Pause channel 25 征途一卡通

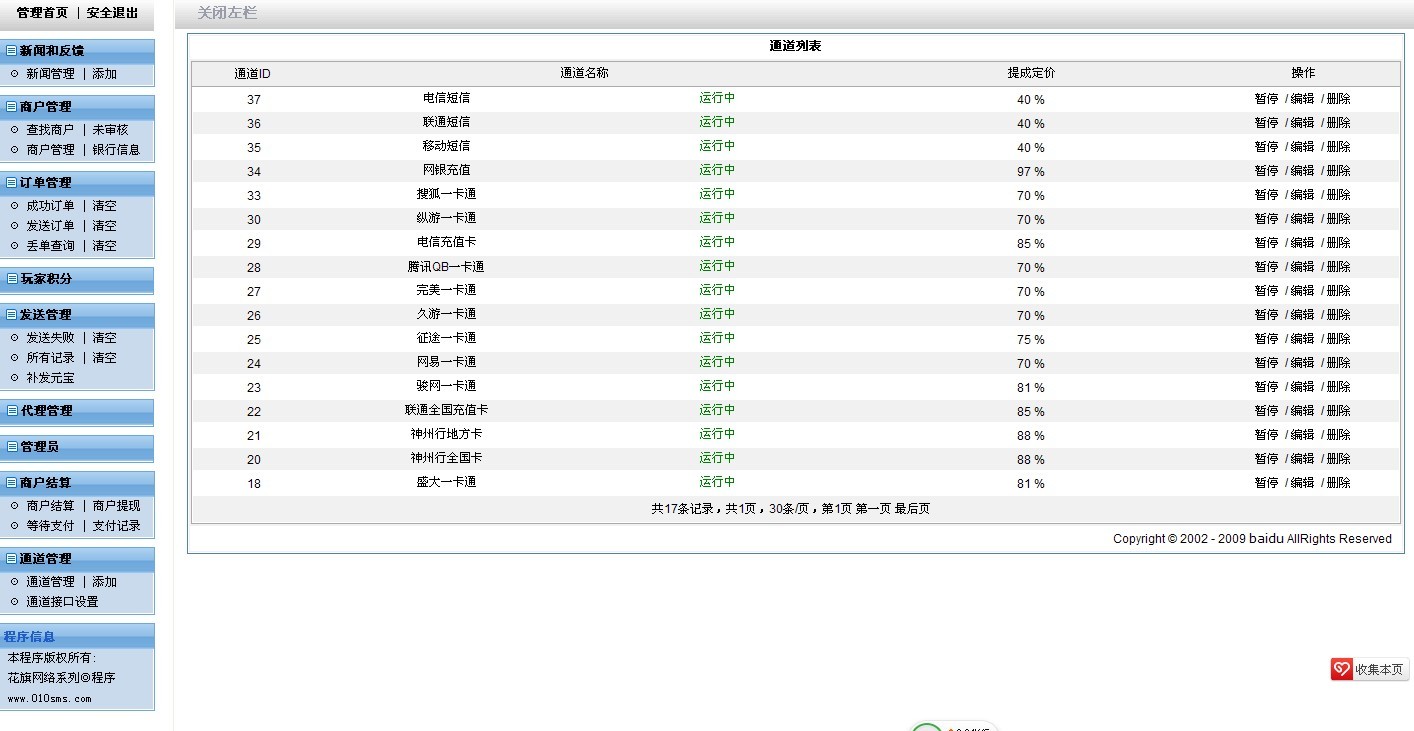[x=1266, y=339]
